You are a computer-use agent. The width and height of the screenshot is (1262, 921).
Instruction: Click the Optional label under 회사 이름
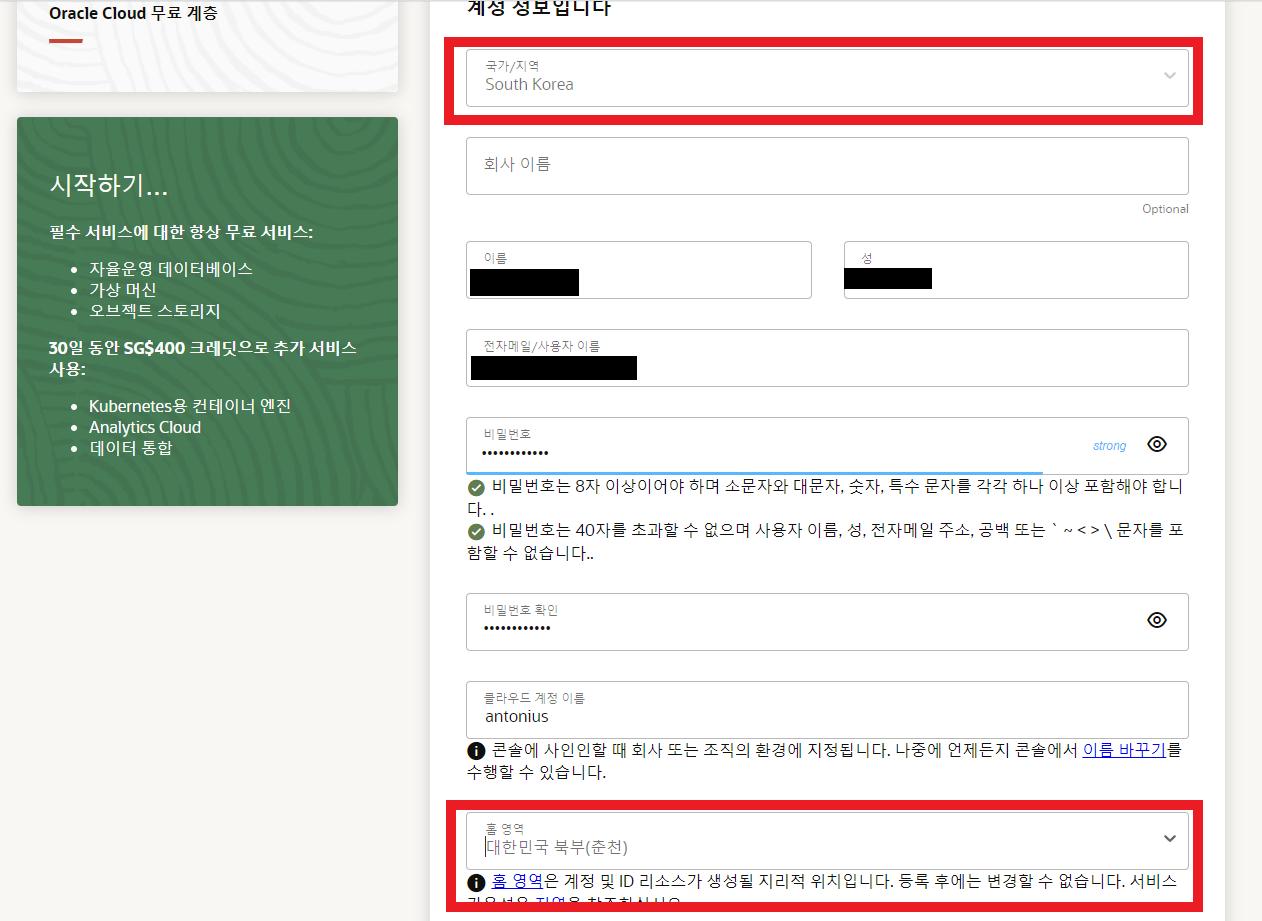coord(1165,209)
